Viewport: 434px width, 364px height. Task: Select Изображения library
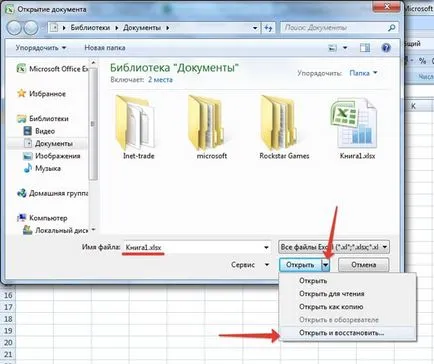(52, 156)
